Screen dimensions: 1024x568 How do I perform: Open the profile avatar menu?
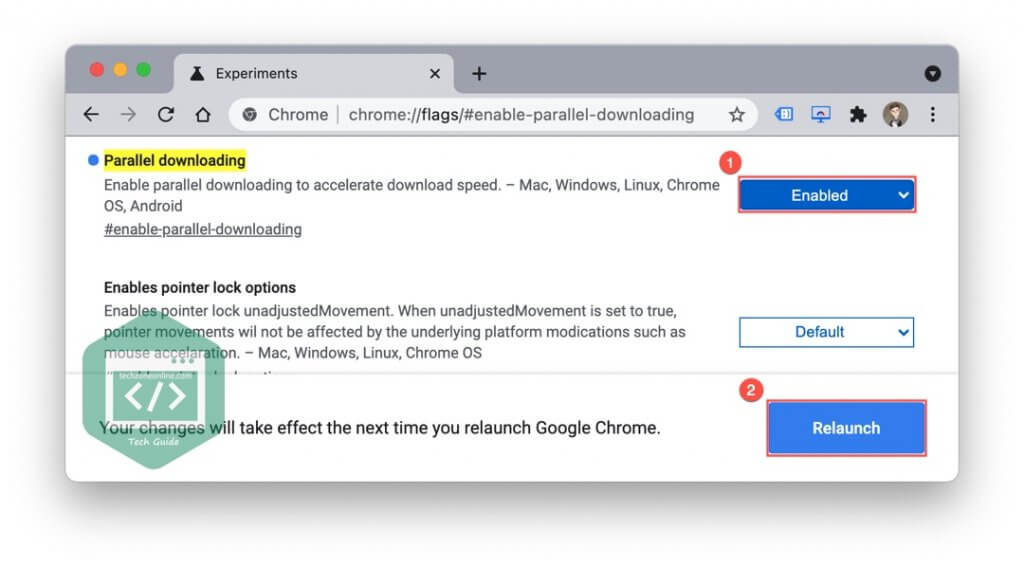[895, 115]
